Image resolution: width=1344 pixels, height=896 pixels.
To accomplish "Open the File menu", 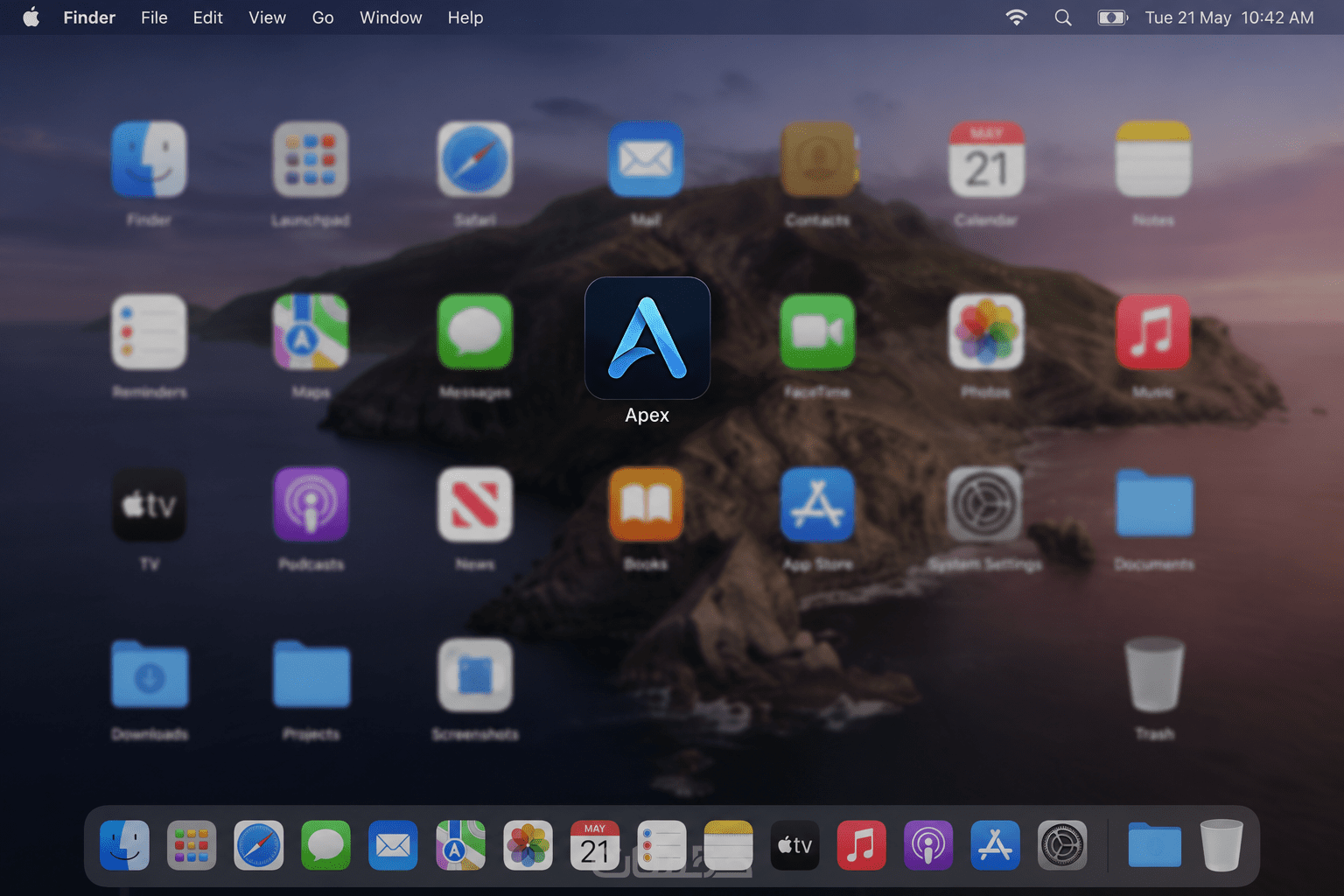I will click(x=154, y=17).
